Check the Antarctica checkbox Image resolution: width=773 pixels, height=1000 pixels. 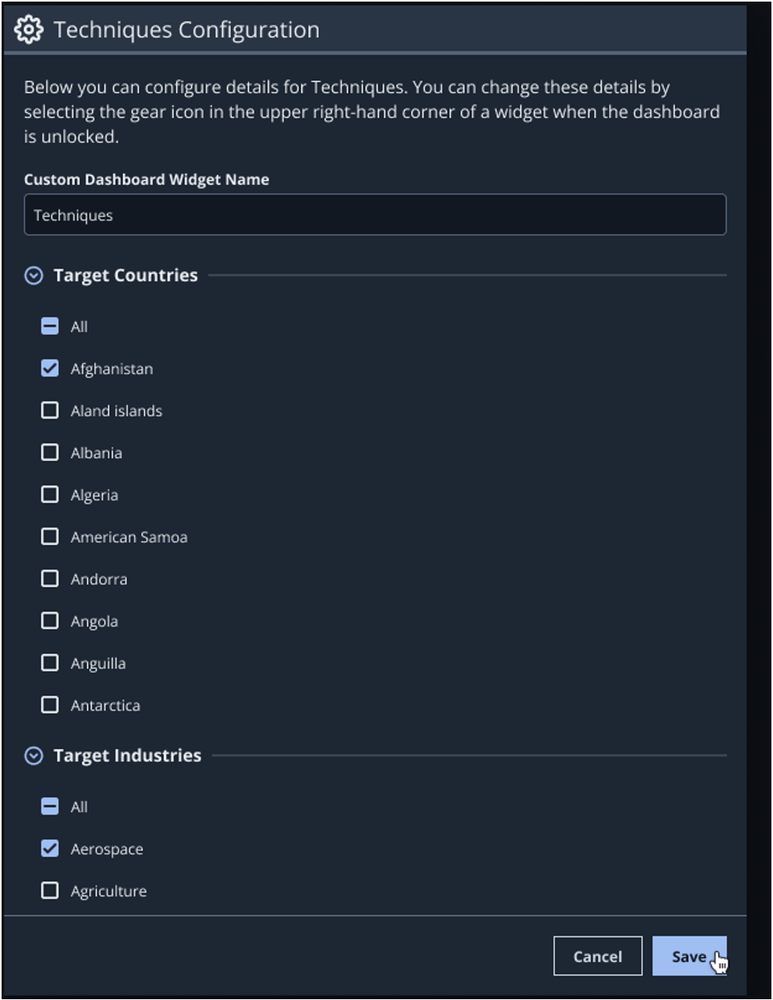50,704
